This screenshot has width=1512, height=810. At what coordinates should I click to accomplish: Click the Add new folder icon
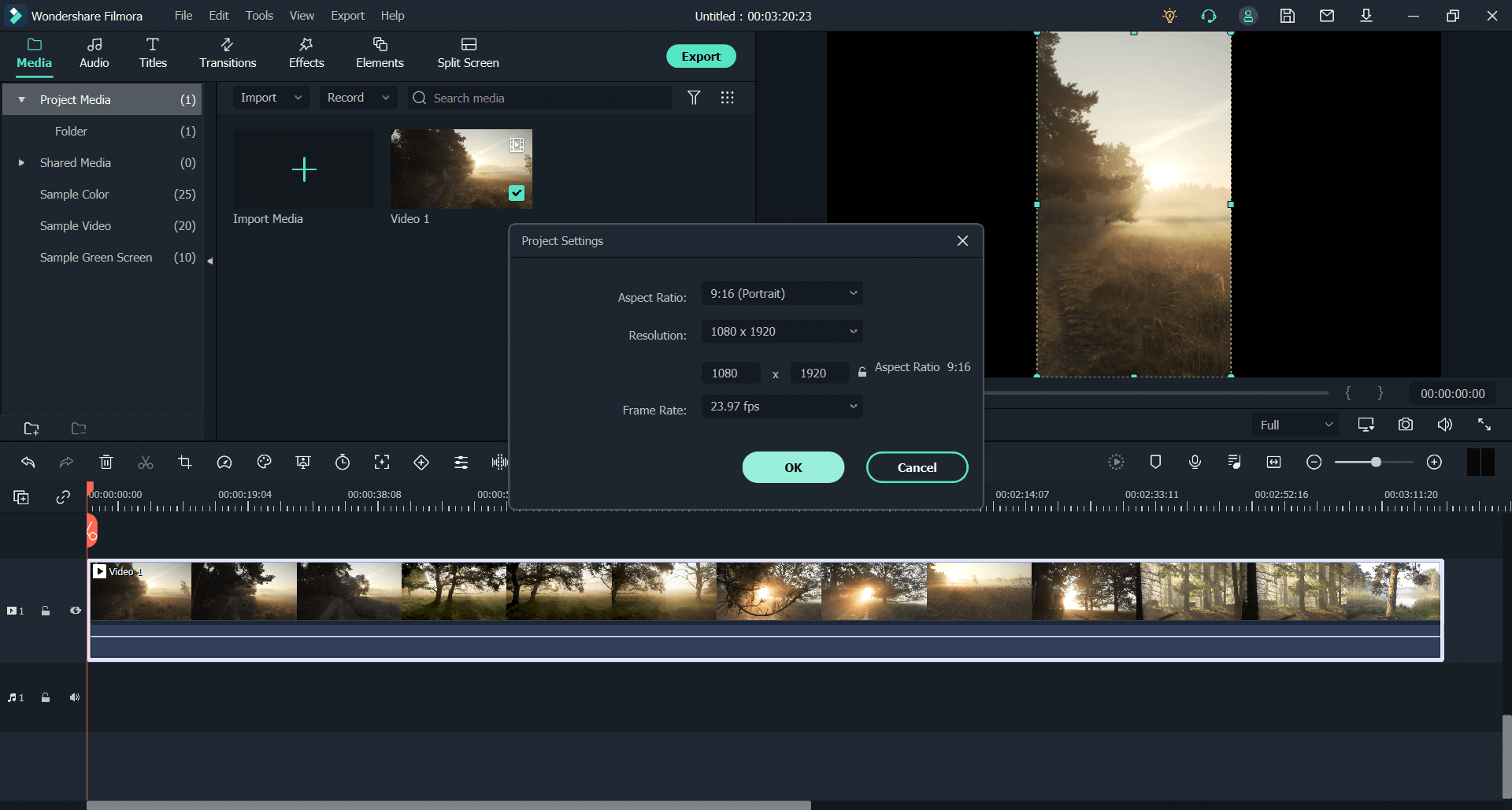(x=31, y=429)
